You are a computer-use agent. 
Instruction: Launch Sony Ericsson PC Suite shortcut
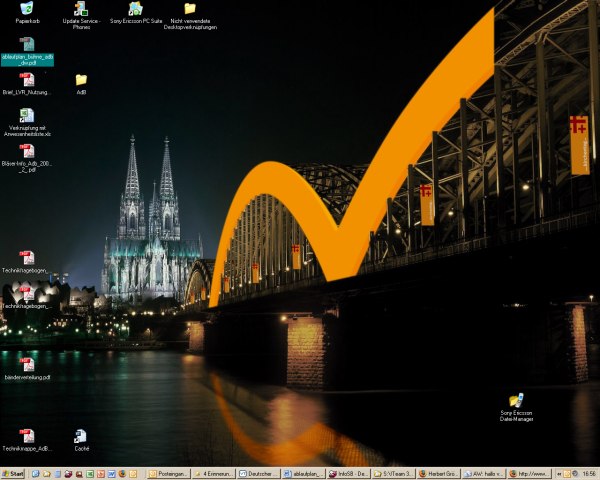pos(136,9)
